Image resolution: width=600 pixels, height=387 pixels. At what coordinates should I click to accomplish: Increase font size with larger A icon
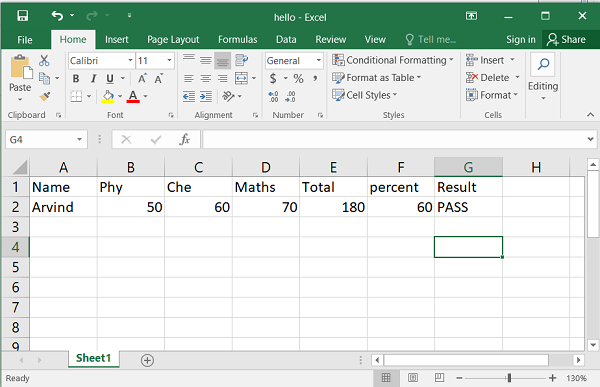(142, 78)
